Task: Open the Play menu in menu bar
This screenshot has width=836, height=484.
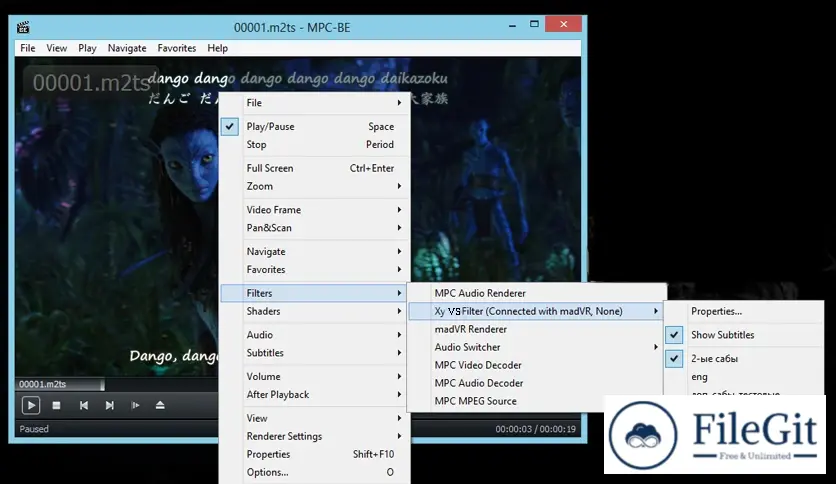Action: pyautogui.click(x=87, y=48)
